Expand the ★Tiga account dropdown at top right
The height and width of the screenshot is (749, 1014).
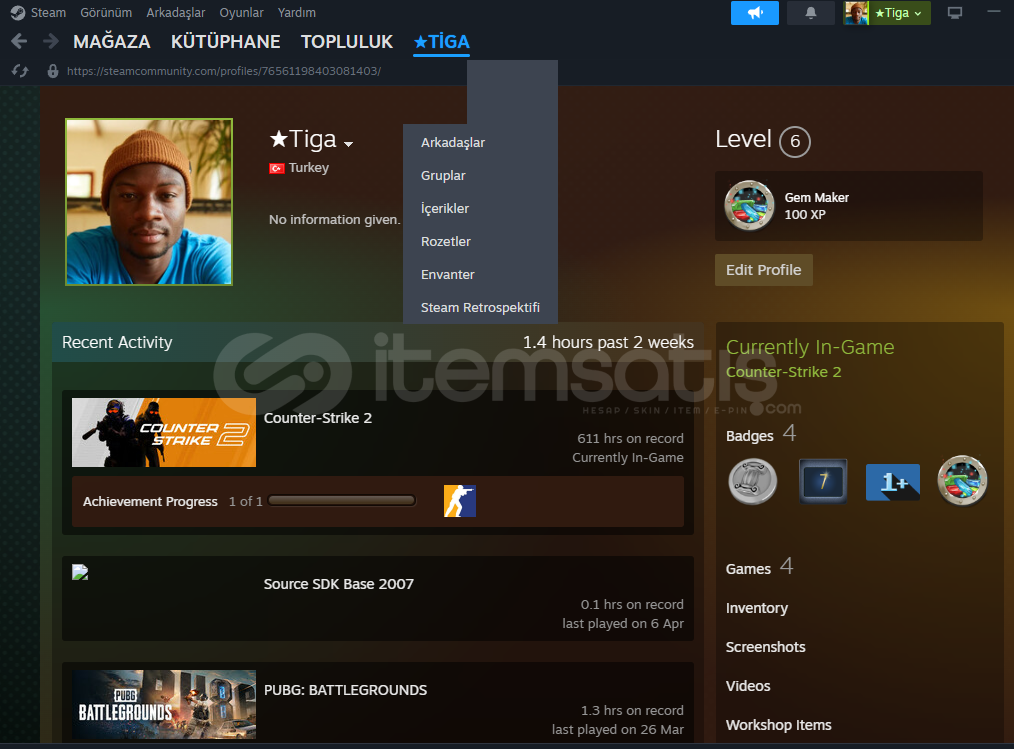pyautogui.click(x=898, y=13)
